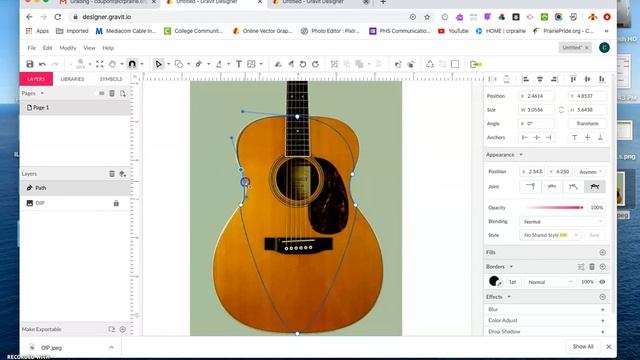The height and width of the screenshot is (360, 640).
Task: Click the black border color swatch
Action: 494,281
